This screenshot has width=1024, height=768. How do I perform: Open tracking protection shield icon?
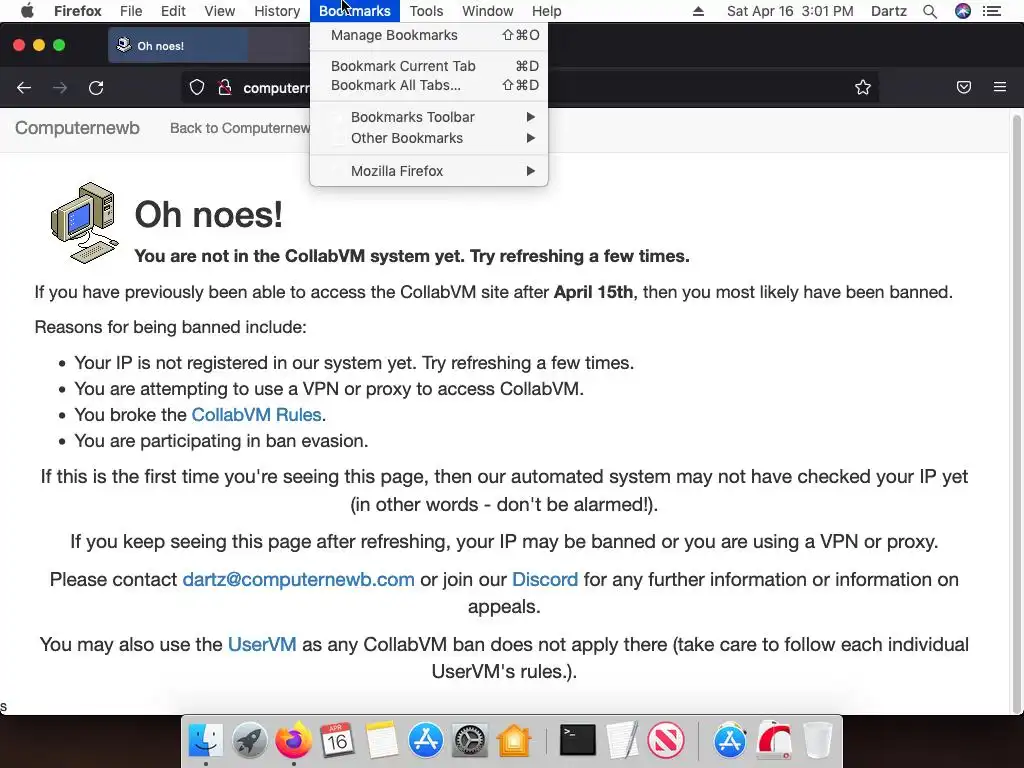click(x=197, y=88)
